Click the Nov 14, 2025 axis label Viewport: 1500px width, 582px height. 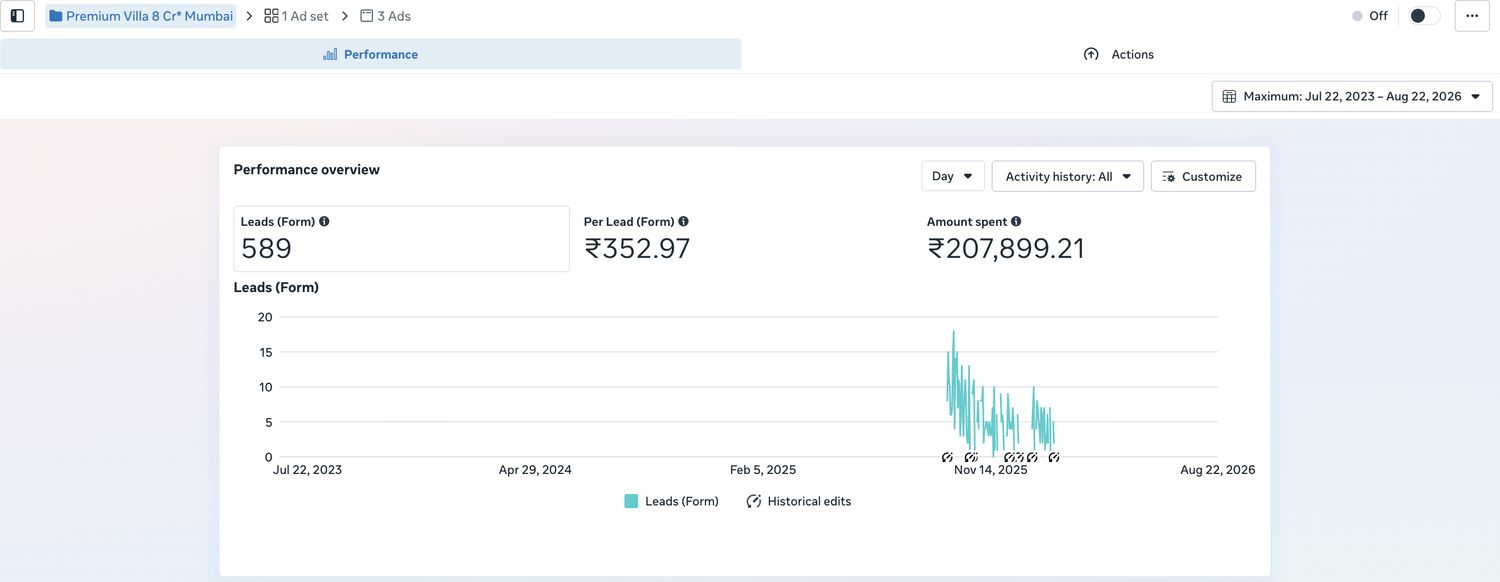click(990, 470)
